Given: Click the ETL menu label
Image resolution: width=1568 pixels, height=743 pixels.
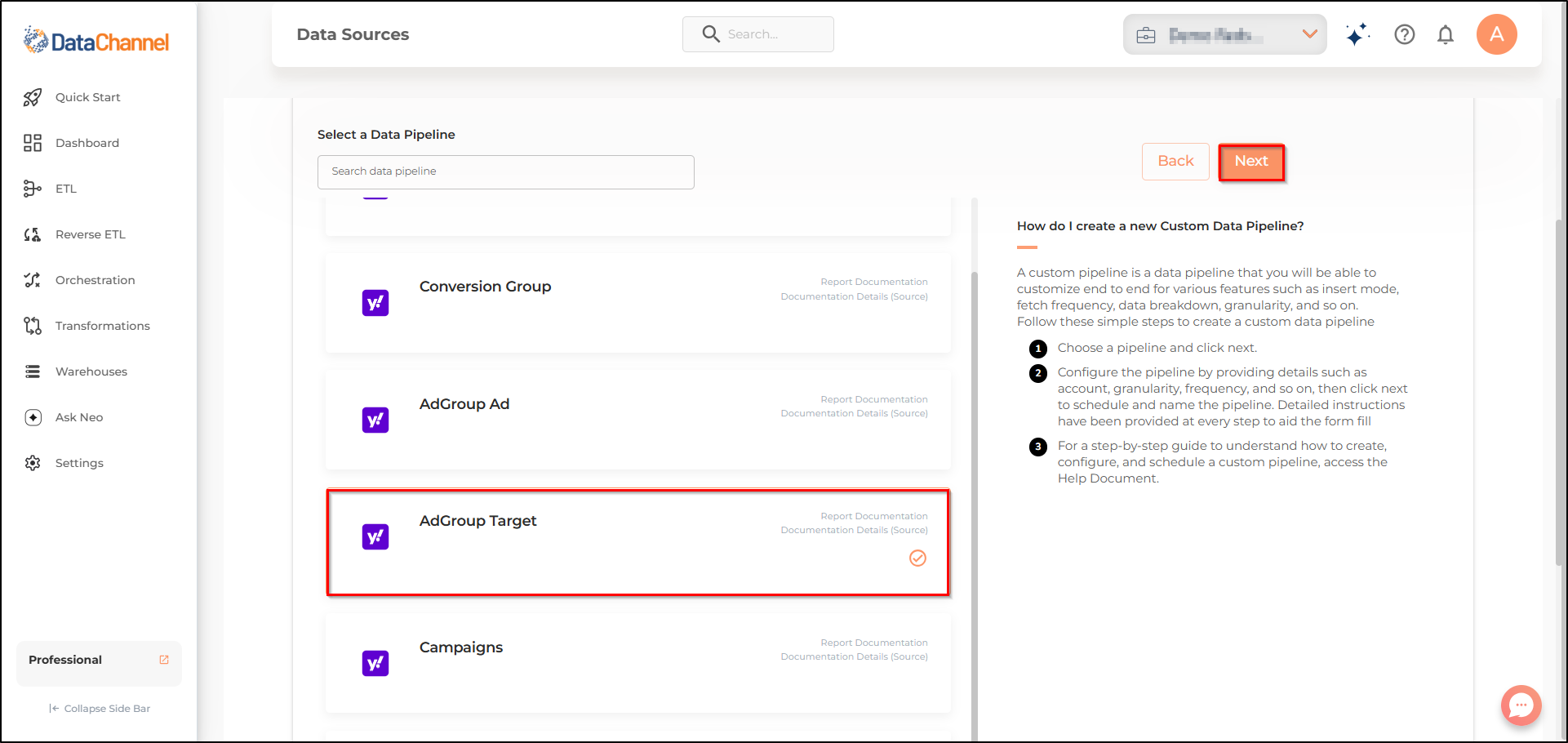Looking at the screenshot, I should [66, 189].
